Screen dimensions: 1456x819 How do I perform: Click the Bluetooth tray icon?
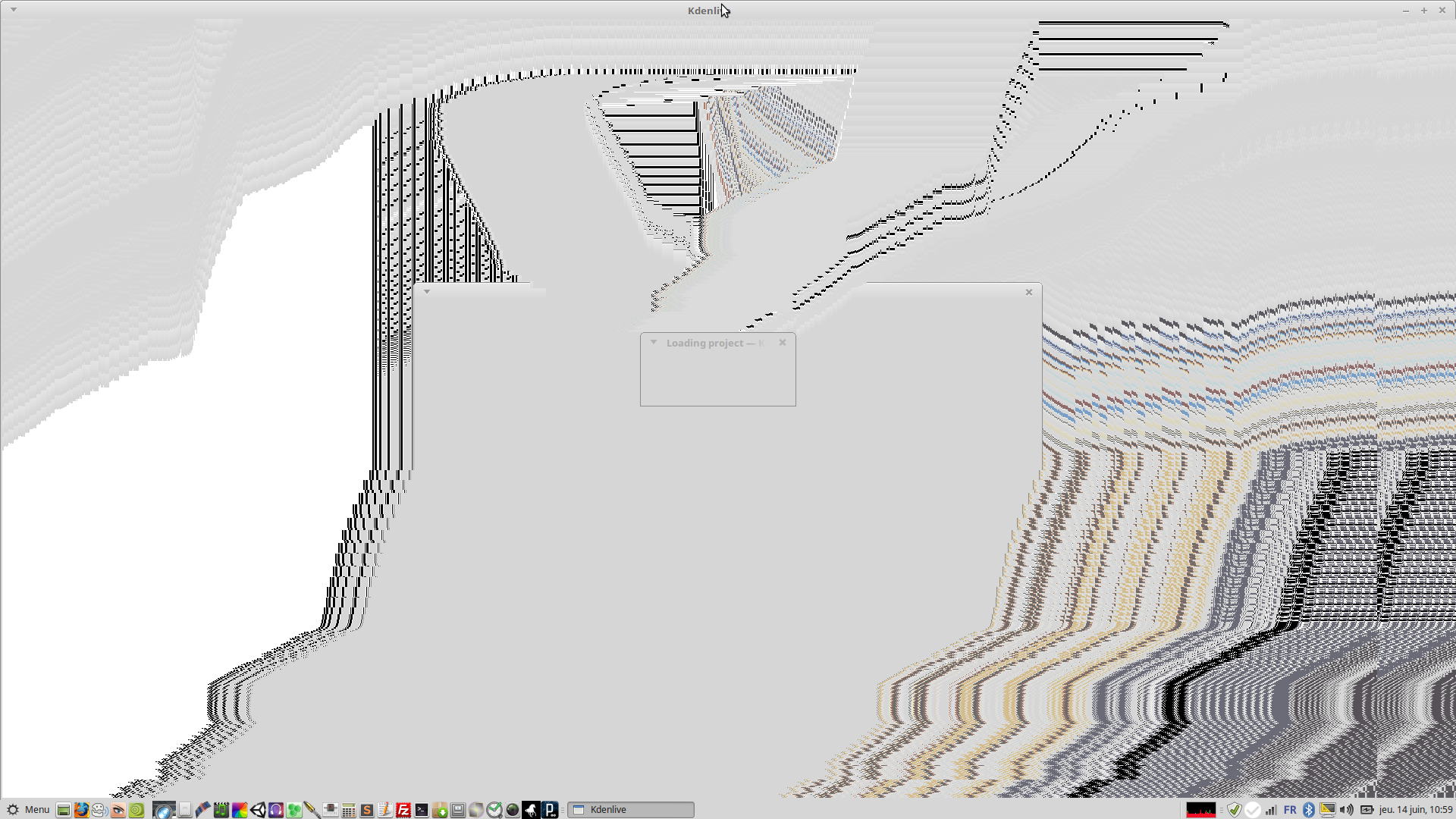(1308, 810)
